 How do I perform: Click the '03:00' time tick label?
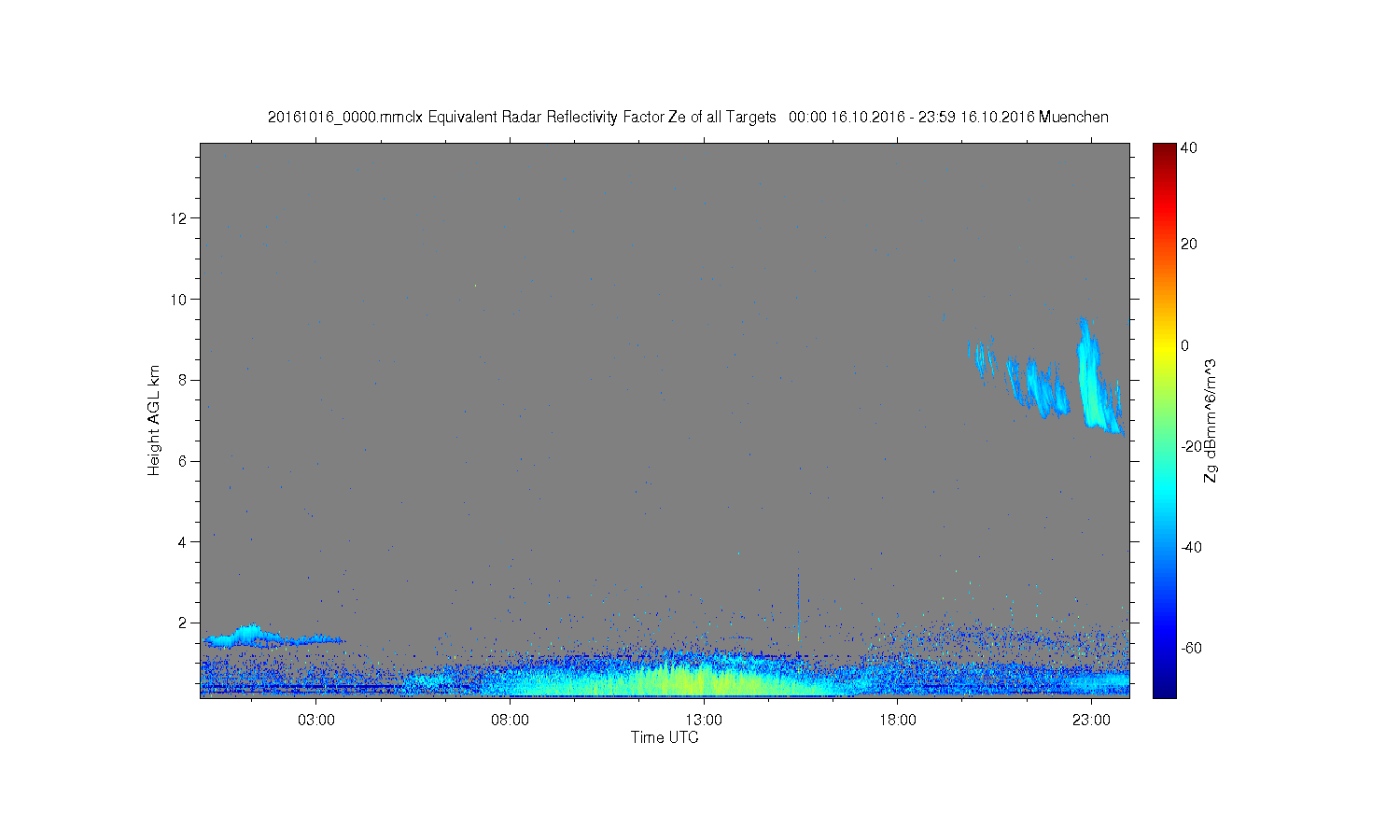(x=316, y=720)
